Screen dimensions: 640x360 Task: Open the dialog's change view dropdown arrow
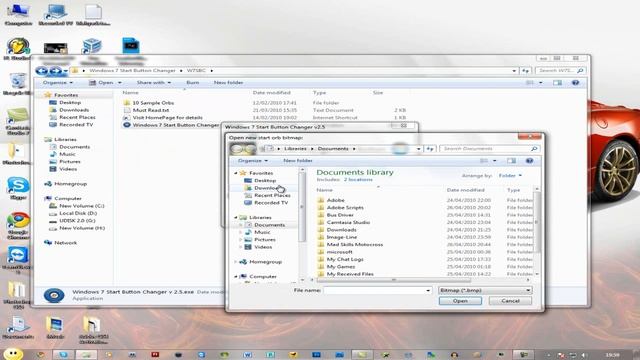(495, 161)
